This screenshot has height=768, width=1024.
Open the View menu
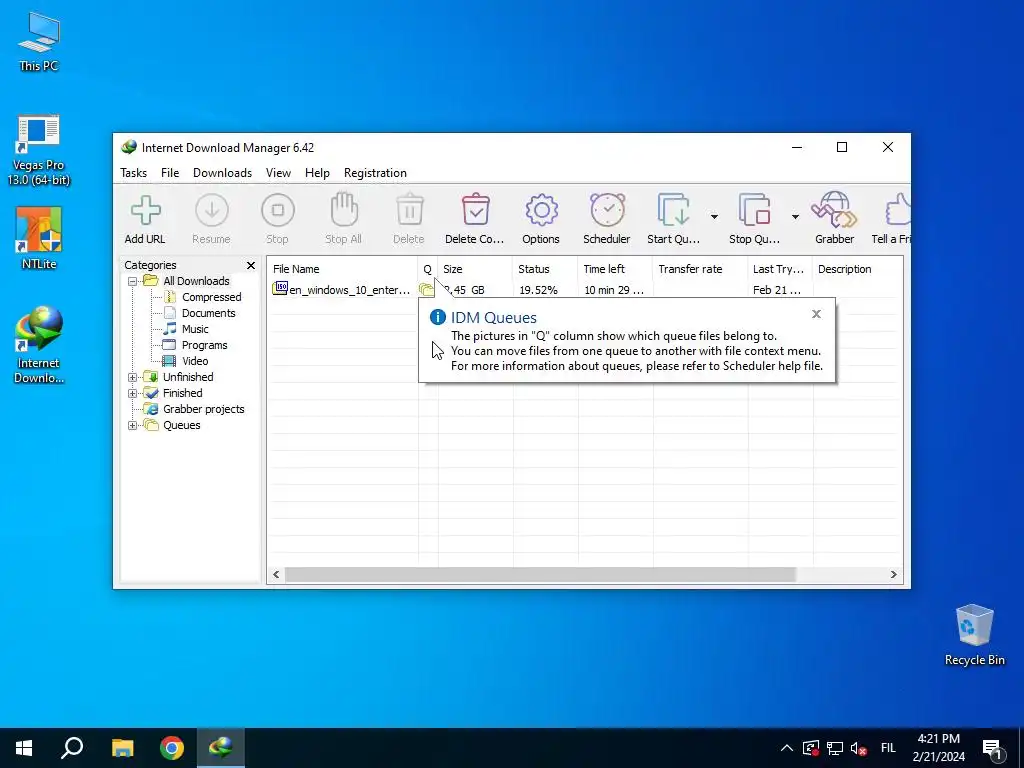(278, 173)
